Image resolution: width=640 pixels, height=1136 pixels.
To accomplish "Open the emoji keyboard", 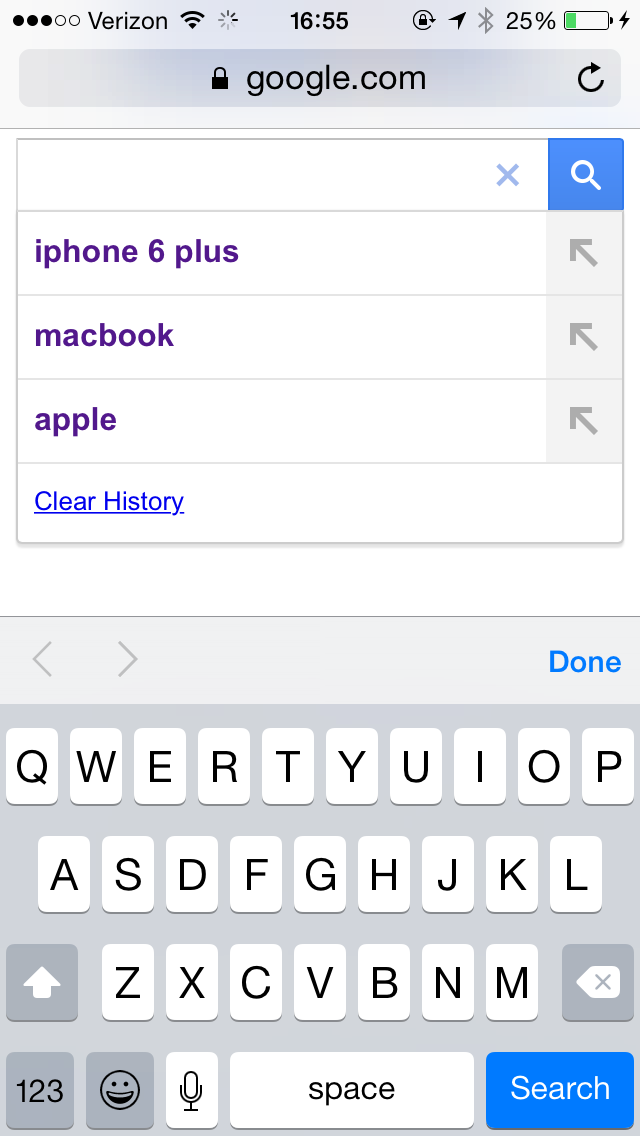I will point(120,1090).
